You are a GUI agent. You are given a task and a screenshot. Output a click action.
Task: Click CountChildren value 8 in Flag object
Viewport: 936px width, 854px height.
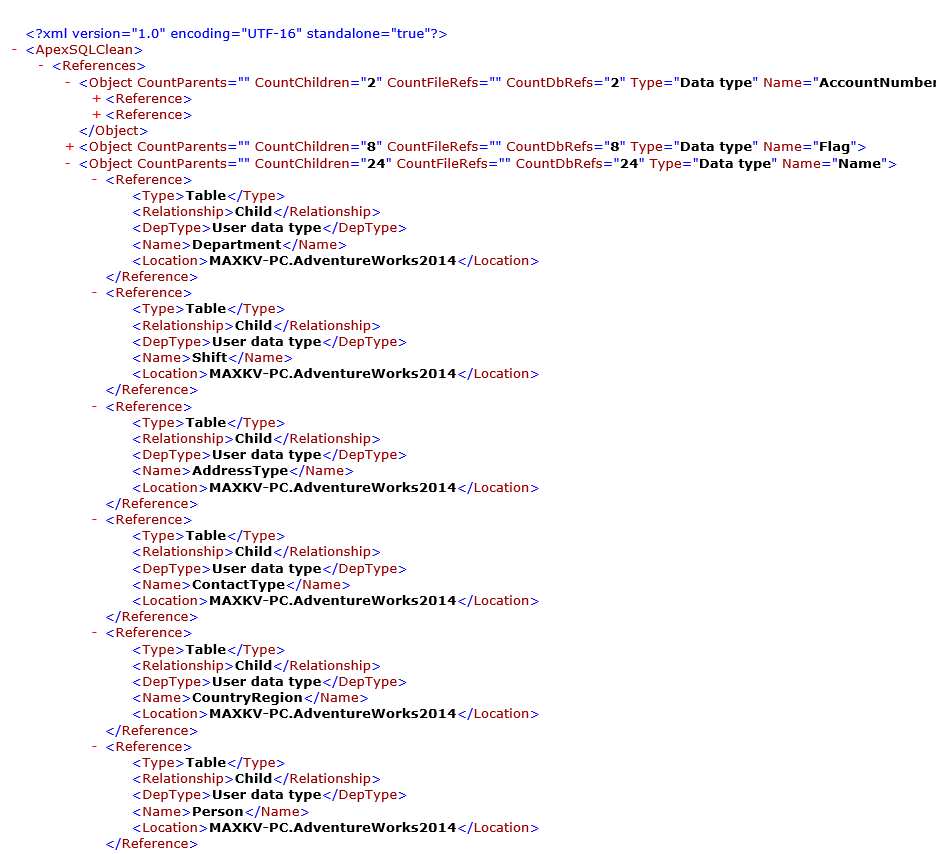(371, 147)
